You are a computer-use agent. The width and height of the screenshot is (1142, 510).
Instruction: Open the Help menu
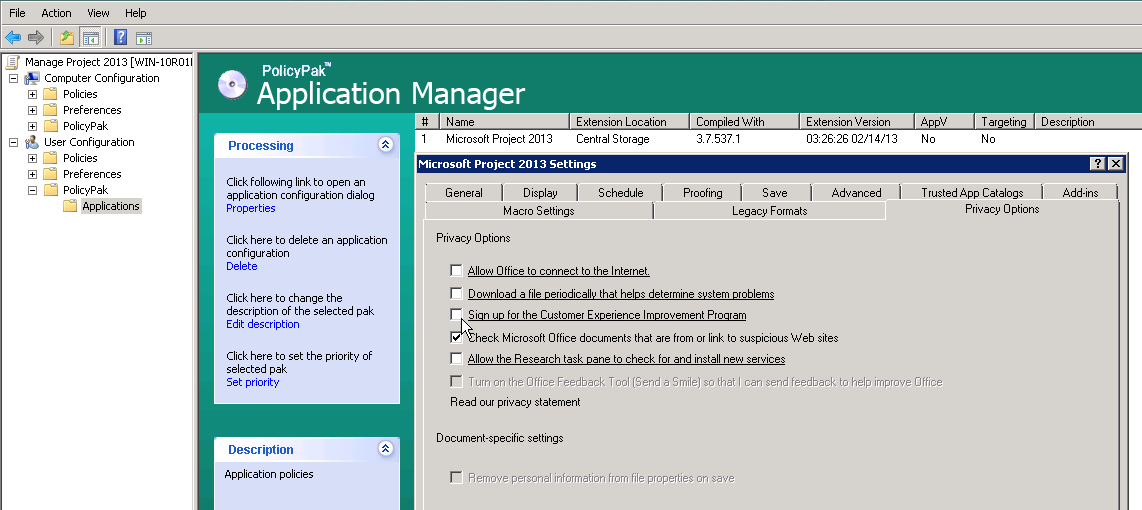point(135,13)
